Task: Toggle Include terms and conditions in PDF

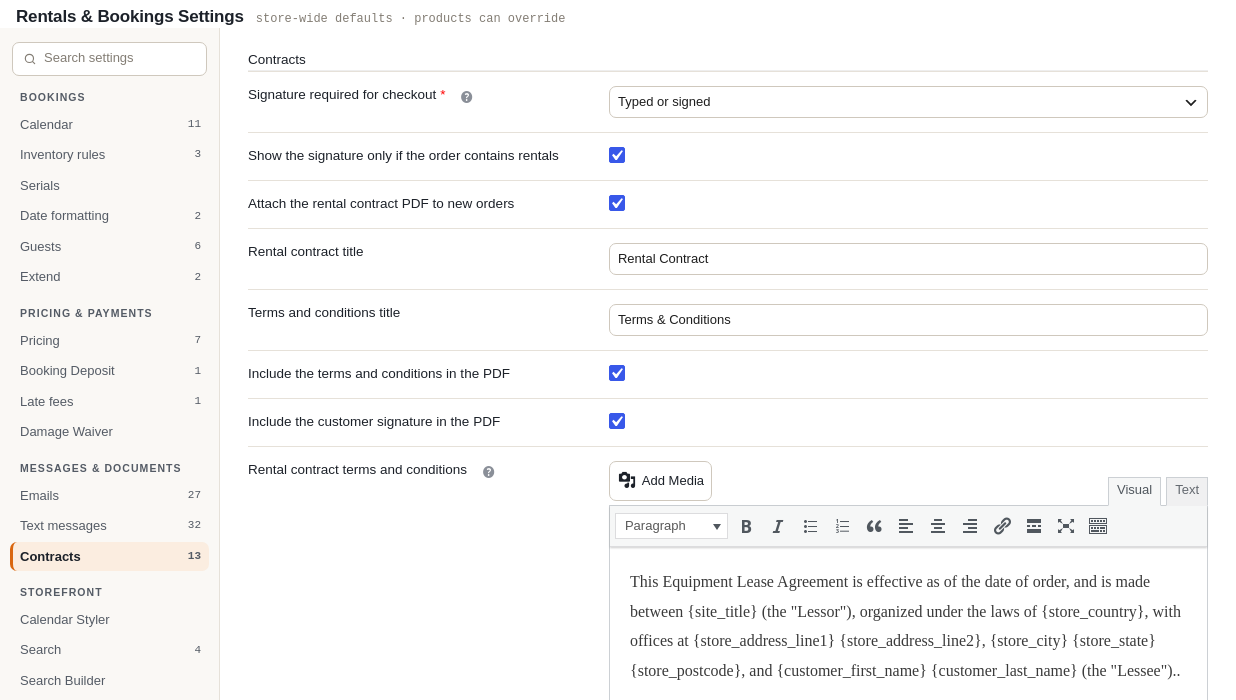Action: click(x=617, y=373)
